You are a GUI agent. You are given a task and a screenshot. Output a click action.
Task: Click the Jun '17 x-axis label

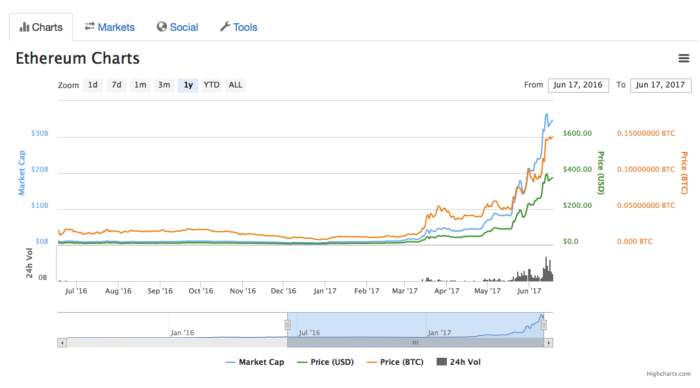click(x=529, y=291)
